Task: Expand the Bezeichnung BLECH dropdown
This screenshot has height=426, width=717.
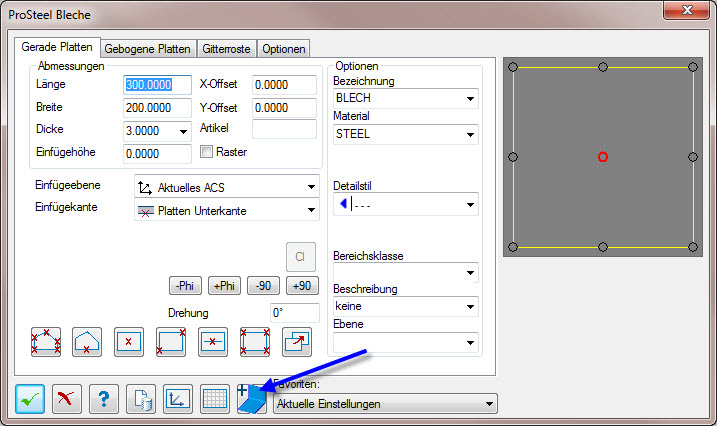Action: [x=406, y=98]
